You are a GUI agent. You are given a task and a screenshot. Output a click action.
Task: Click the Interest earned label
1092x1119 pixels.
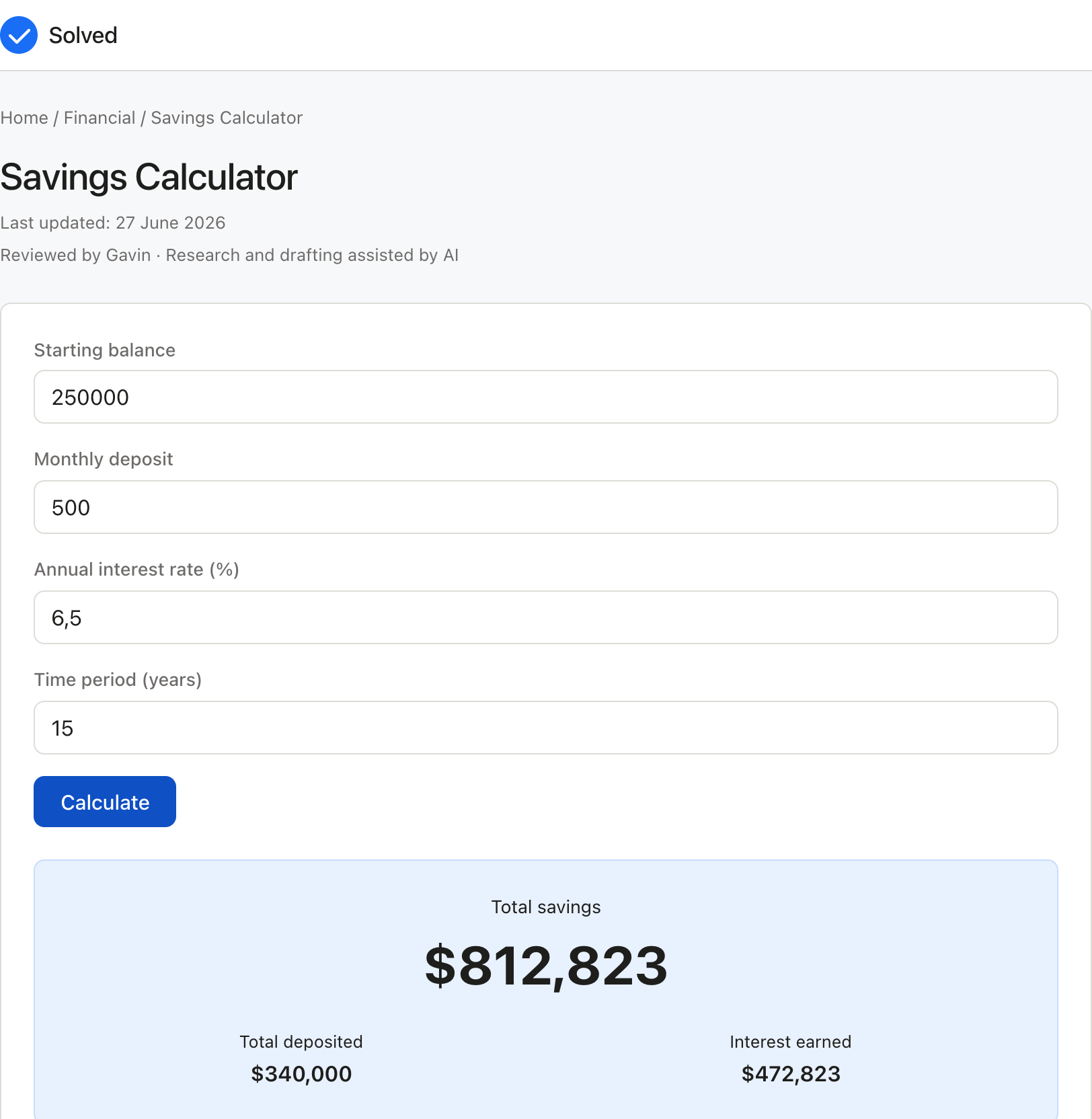pyautogui.click(x=791, y=1042)
